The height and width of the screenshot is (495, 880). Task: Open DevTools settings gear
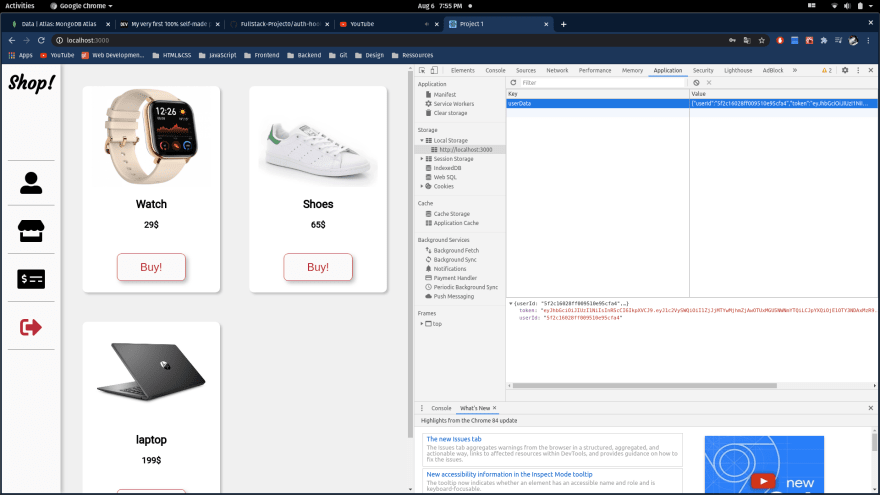click(845, 70)
